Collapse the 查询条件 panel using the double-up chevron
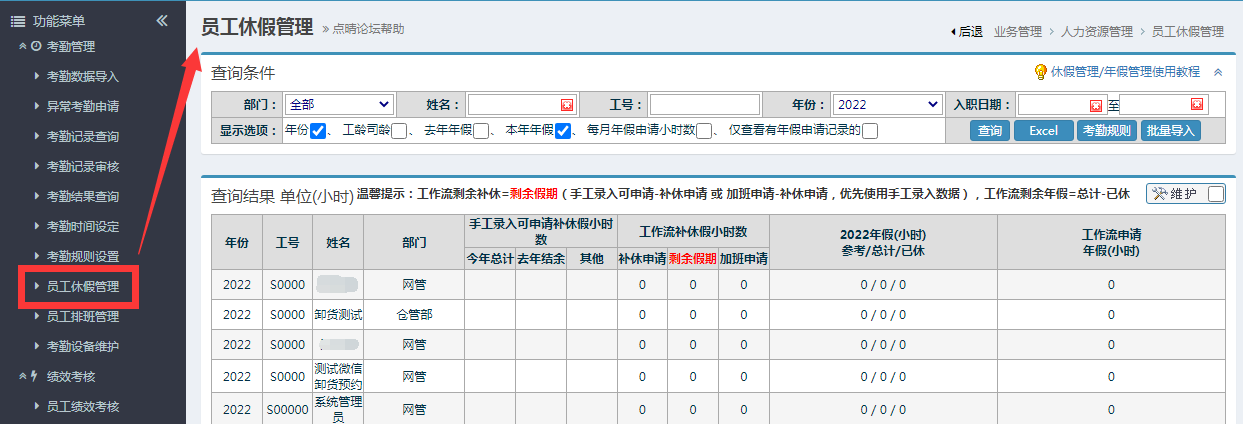The width and height of the screenshot is (1243, 424). [1217, 72]
